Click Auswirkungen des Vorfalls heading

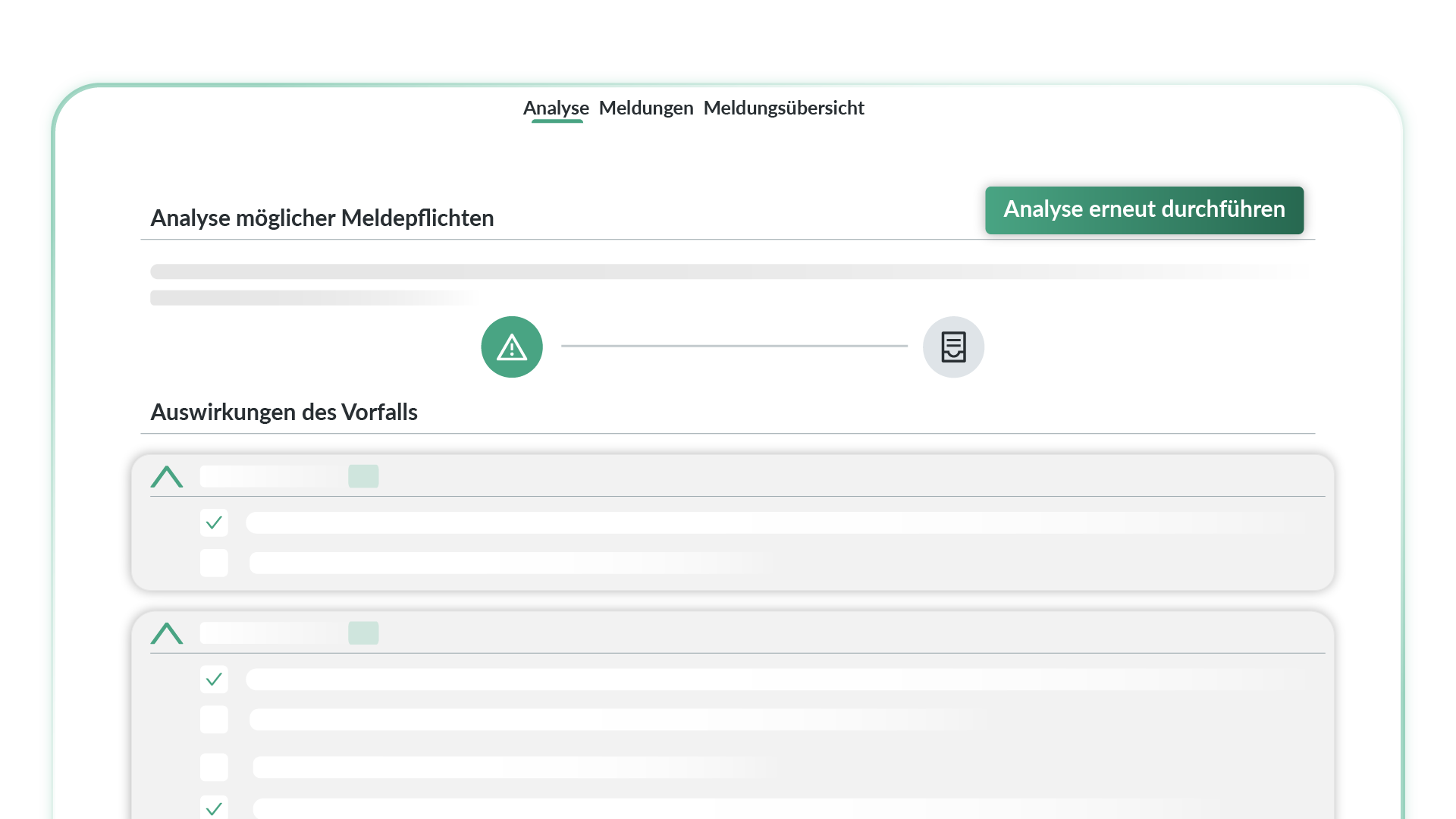click(284, 412)
